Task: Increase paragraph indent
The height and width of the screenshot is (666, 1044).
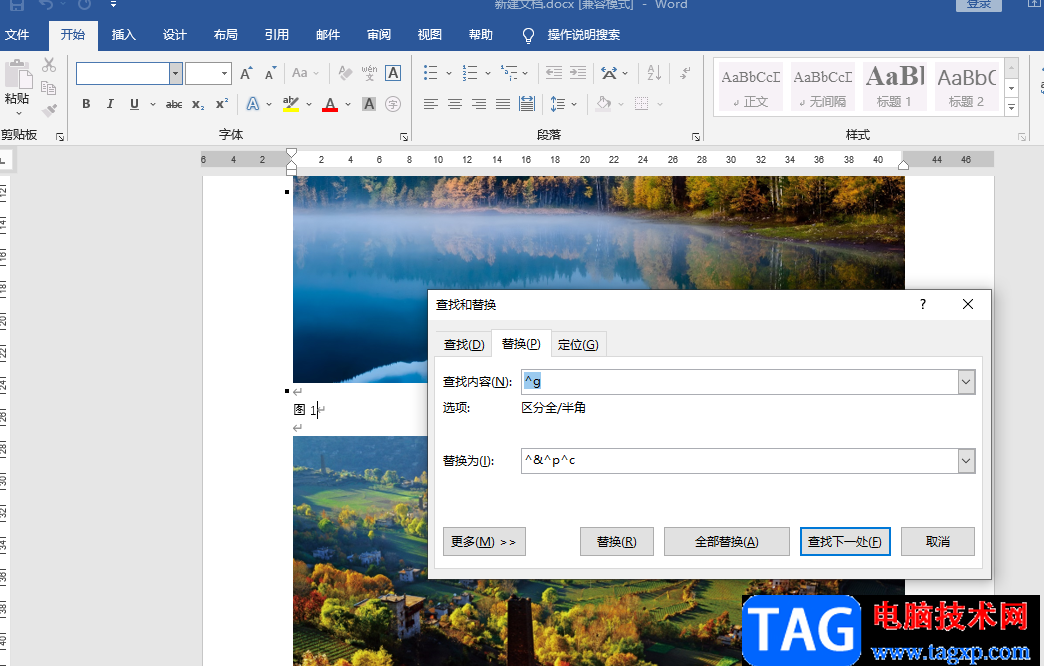Action: pos(578,73)
